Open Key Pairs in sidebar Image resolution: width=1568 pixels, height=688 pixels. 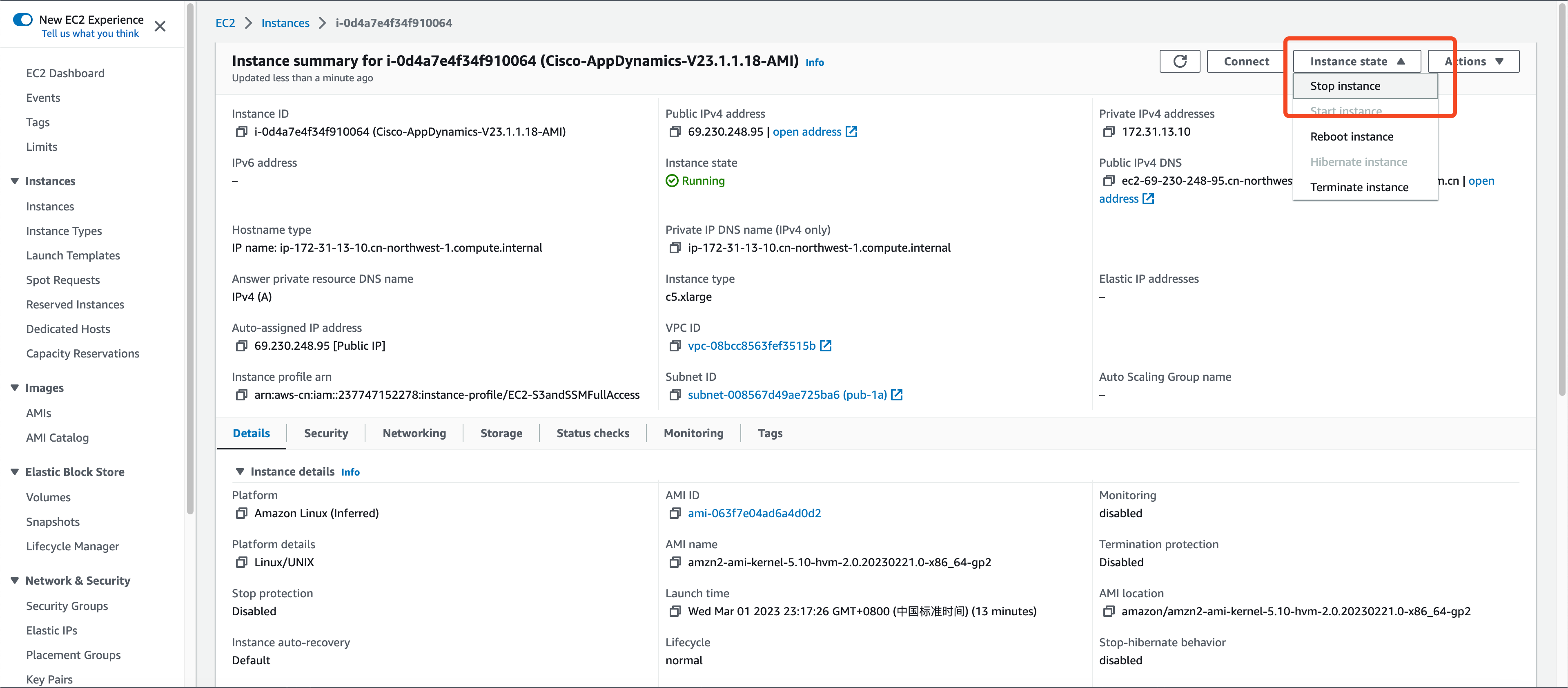coord(49,679)
